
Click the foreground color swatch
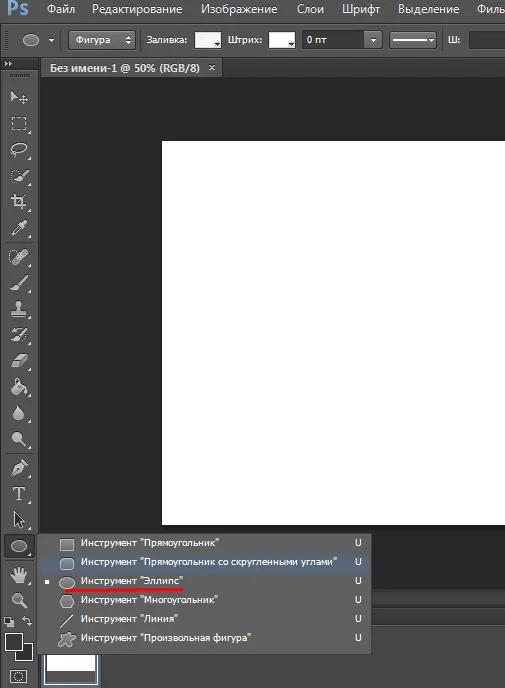(x=14, y=643)
